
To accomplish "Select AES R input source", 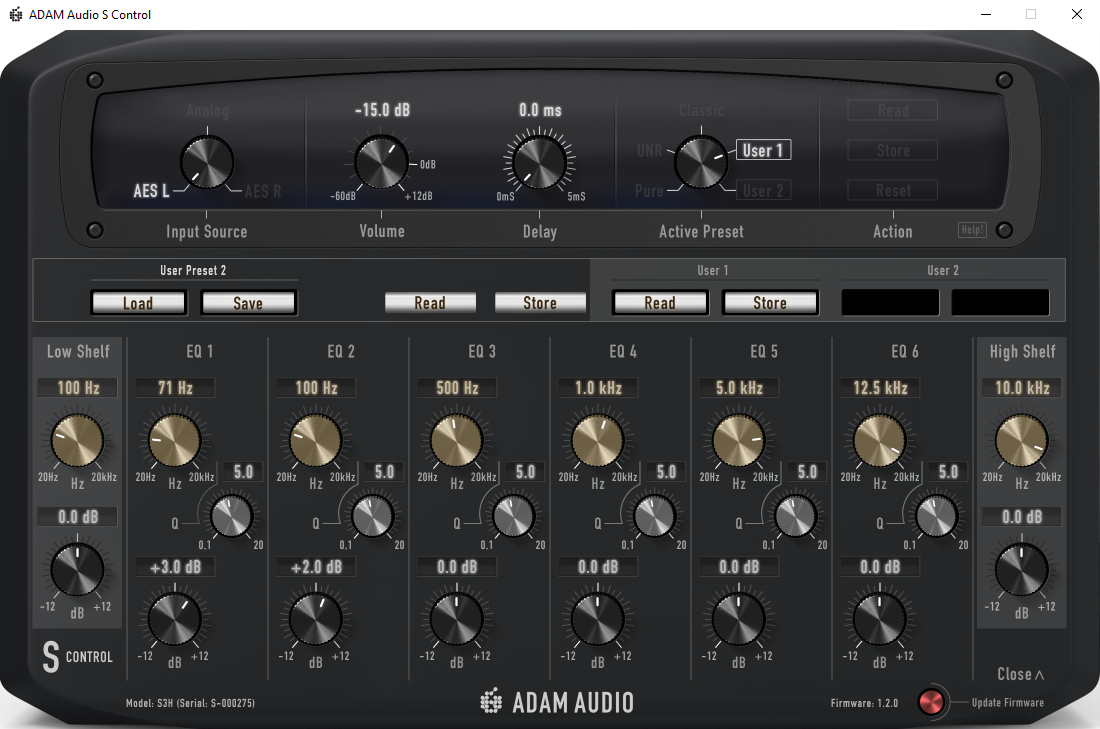I will click(x=263, y=192).
